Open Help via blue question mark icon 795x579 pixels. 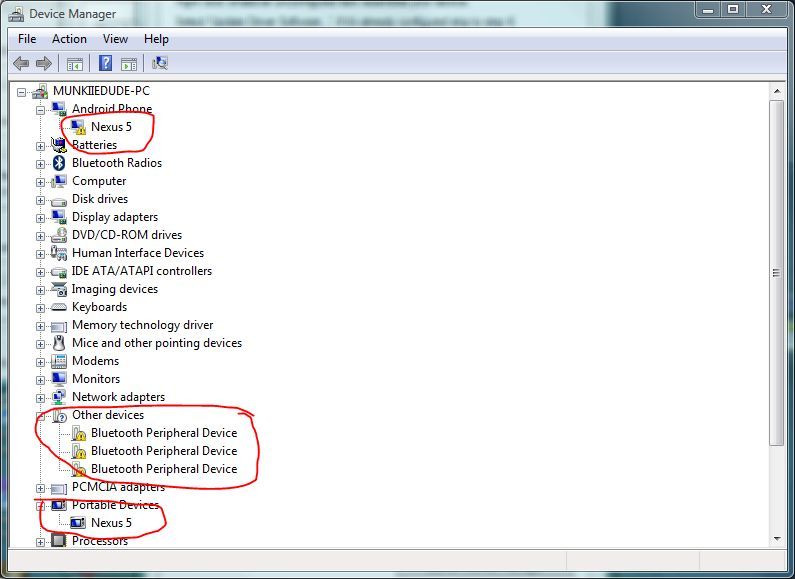[105, 63]
